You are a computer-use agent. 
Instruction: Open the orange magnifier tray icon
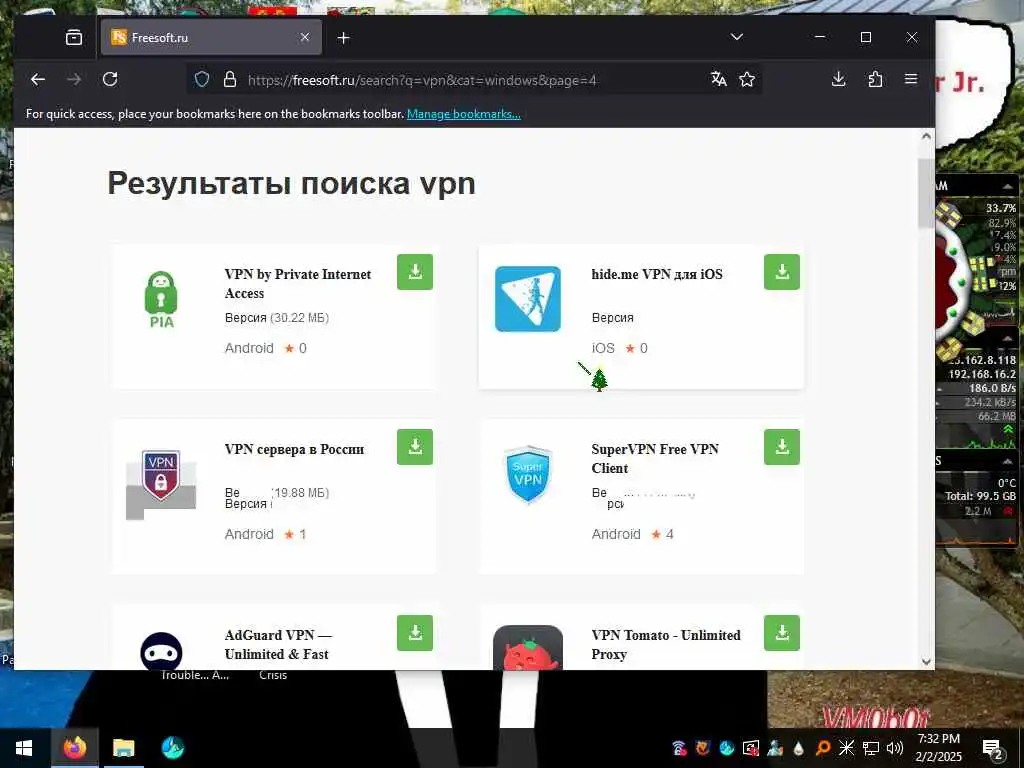pos(823,748)
